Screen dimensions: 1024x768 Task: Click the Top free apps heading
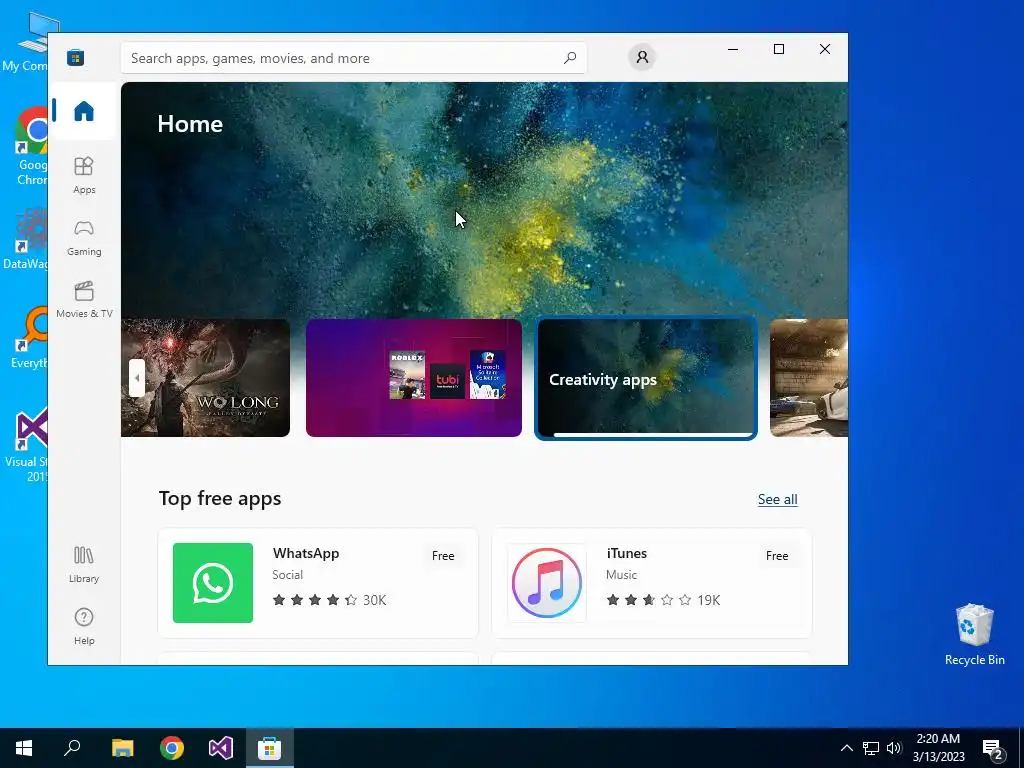pos(220,498)
